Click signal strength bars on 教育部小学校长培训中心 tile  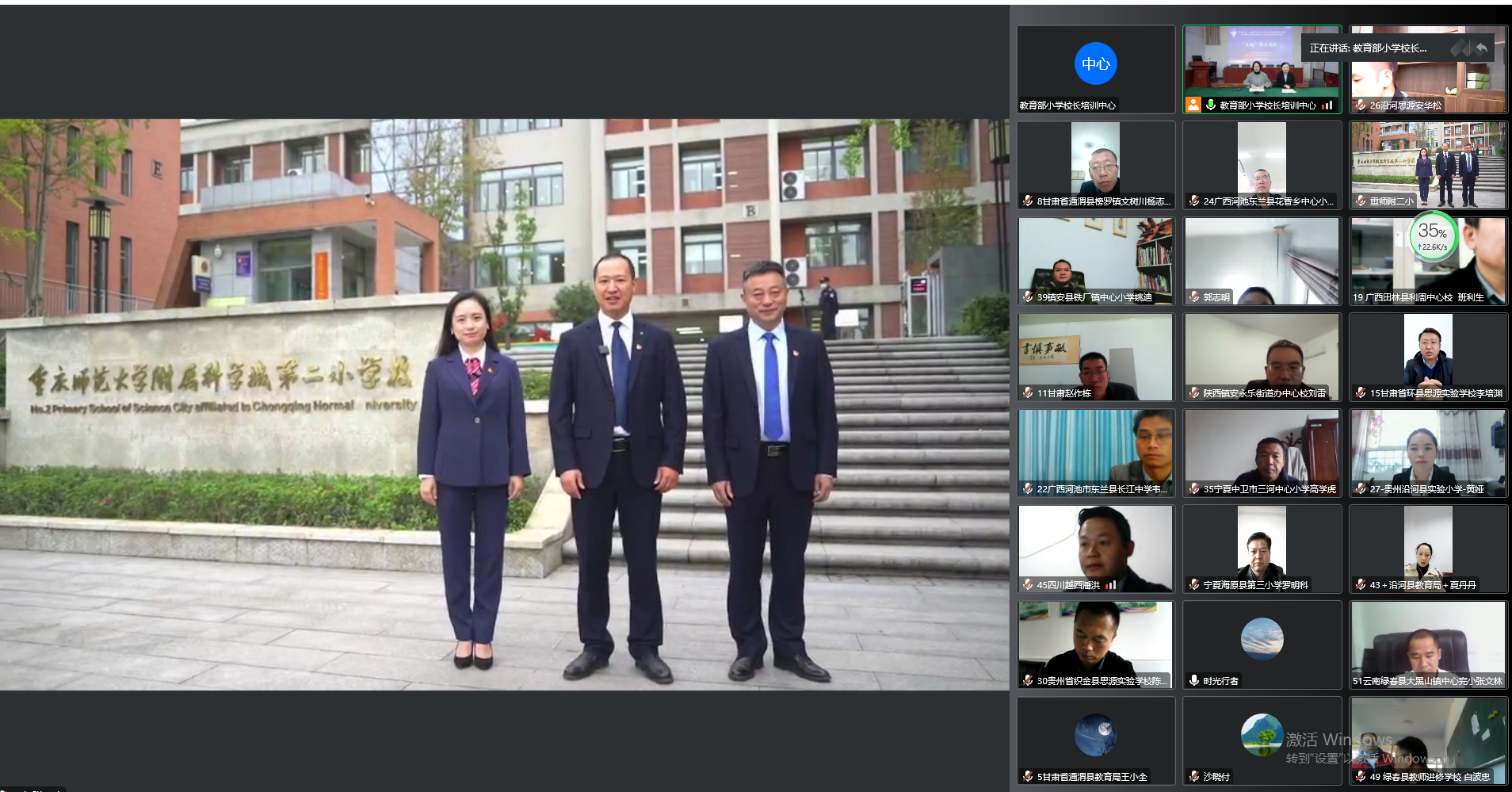[x=1327, y=105]
